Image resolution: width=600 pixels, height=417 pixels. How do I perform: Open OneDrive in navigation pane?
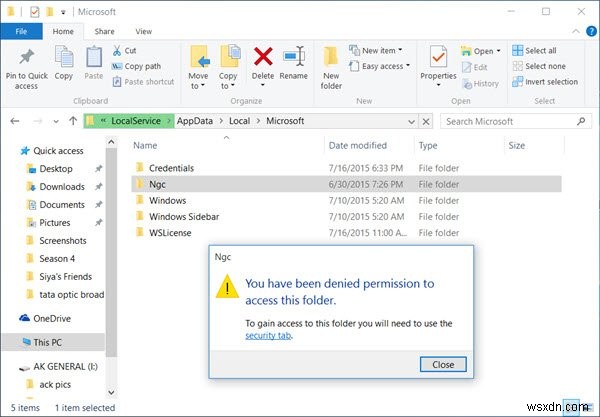coord(45,318)
